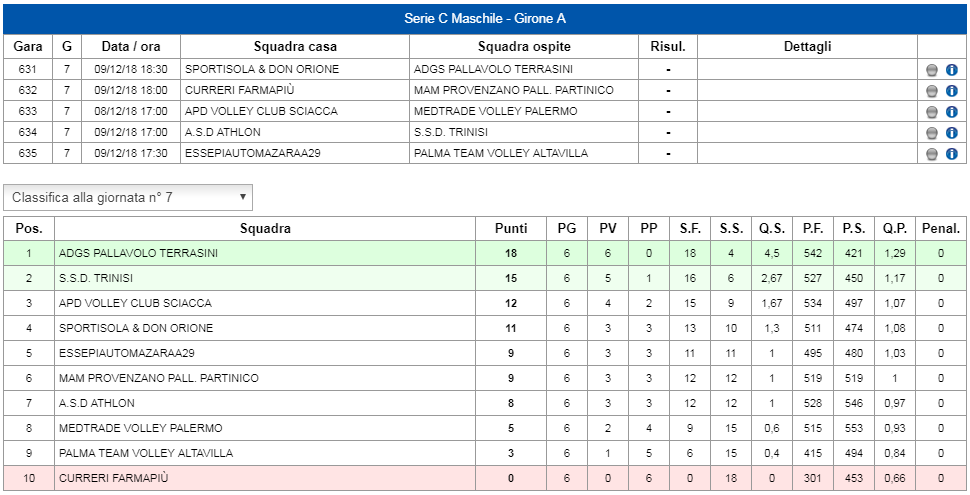Click gray status icon for match 631
Viewport: 970px width, 495px height.
(932, 71)
